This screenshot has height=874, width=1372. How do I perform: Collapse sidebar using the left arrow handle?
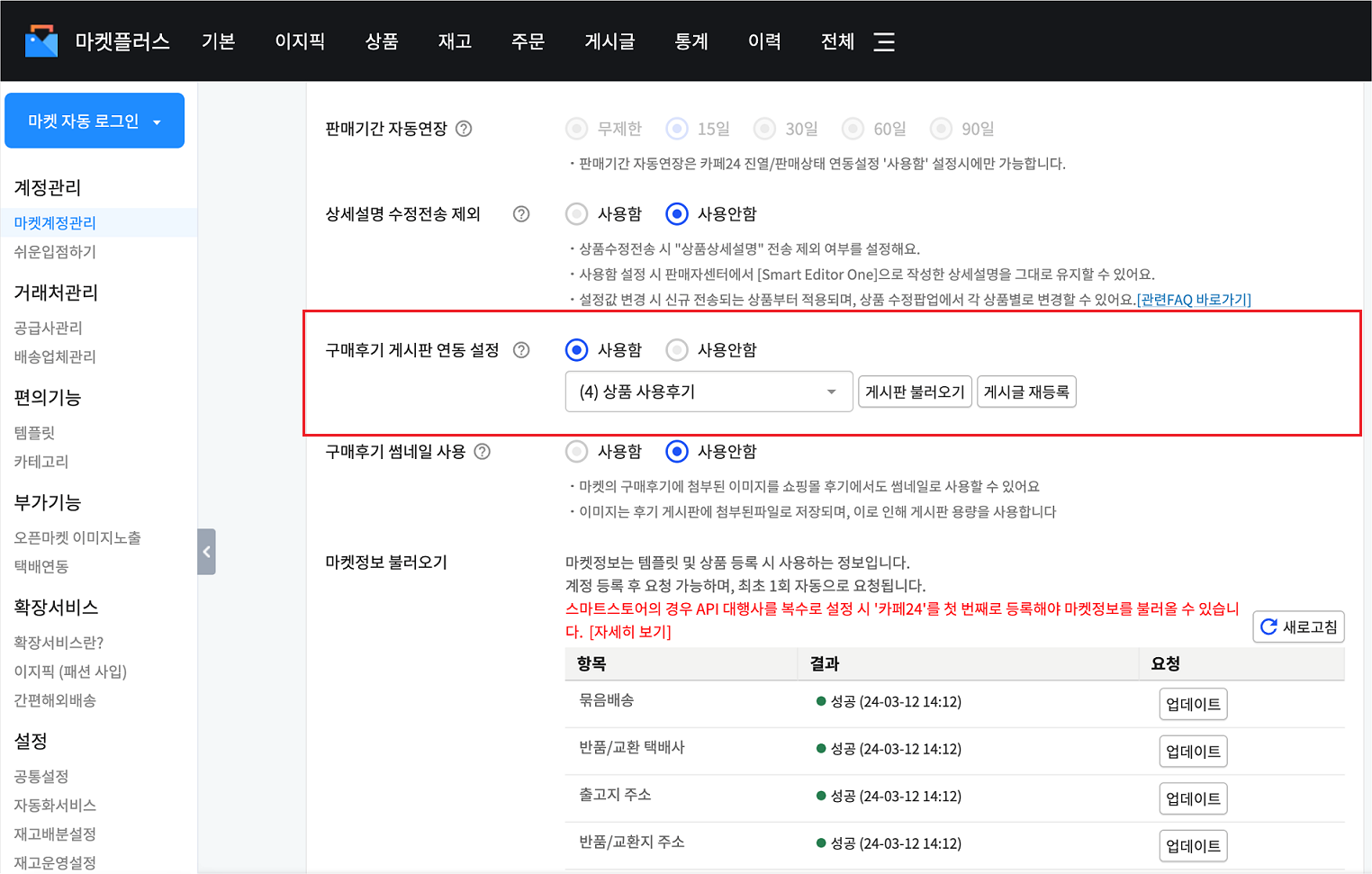pyautogui.click(x=206, y=552)
